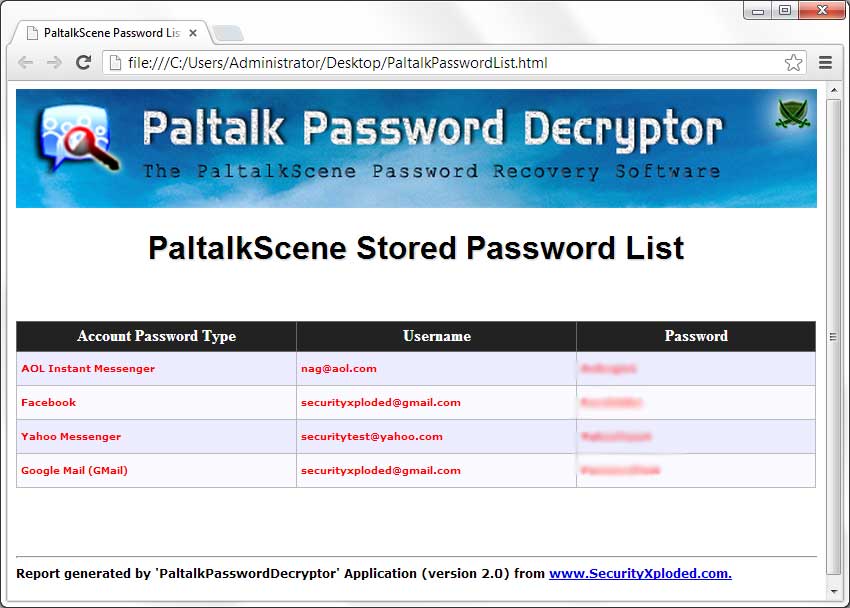Image resolution: width=850 pixels, height=608 pixels.
Task: Reload the page with the refresh icon
Action: tap(83, 62)
